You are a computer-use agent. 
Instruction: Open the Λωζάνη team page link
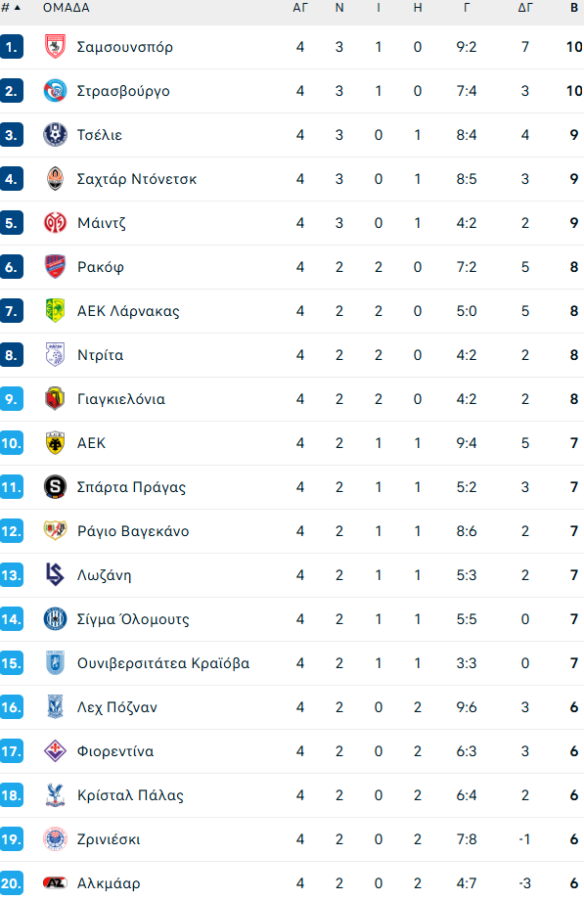103,574
